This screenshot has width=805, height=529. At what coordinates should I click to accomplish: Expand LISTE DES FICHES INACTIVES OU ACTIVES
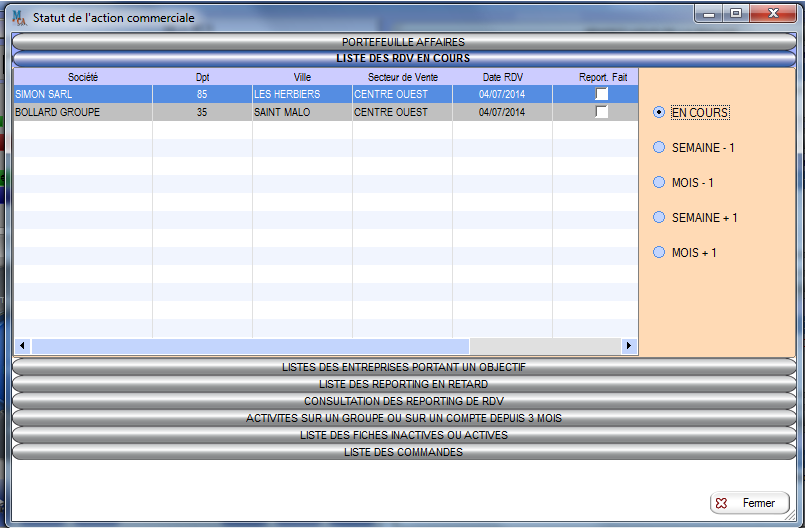[x=403, y=435]
